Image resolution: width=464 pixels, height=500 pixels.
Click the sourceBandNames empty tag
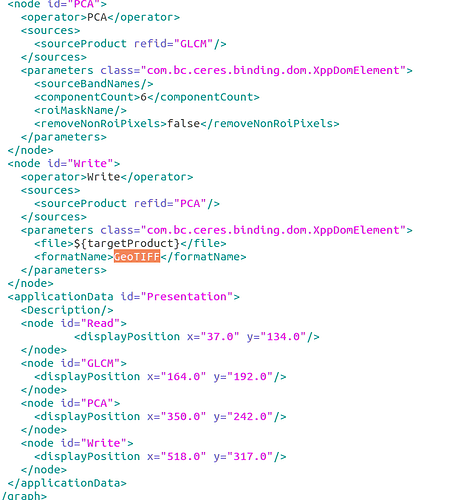[x=94, y=84]
